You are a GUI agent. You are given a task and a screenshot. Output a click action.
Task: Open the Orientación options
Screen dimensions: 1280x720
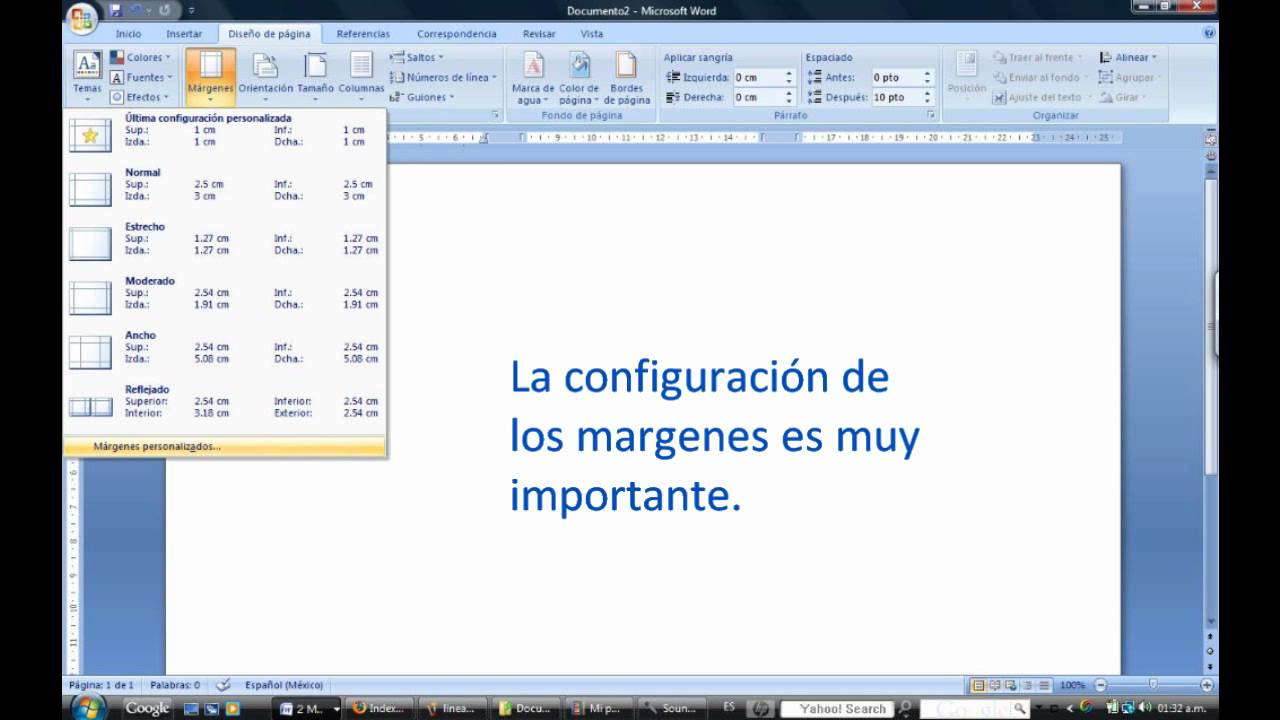tap(265, 77)
